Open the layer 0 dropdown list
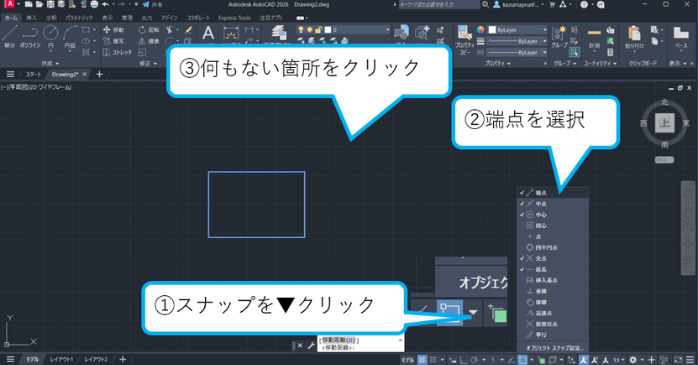Viewport: 698px width, 365px height. pos(343,30)
